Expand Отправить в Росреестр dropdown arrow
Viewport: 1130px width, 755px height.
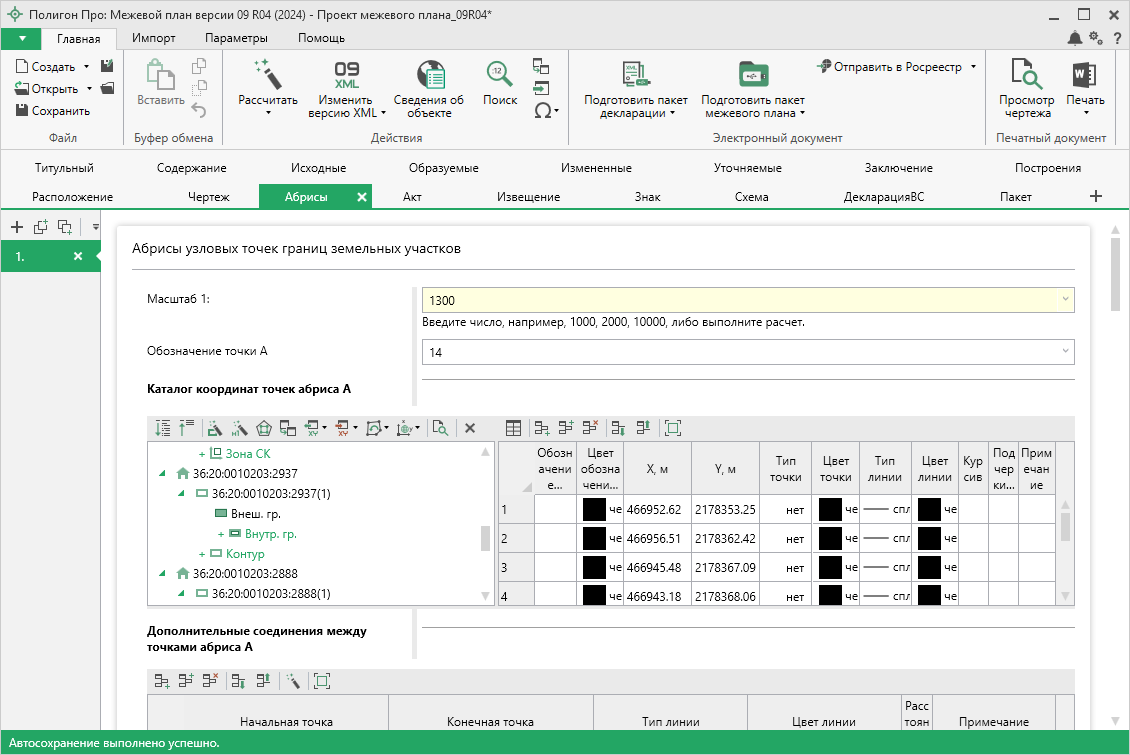click(973, 67)
